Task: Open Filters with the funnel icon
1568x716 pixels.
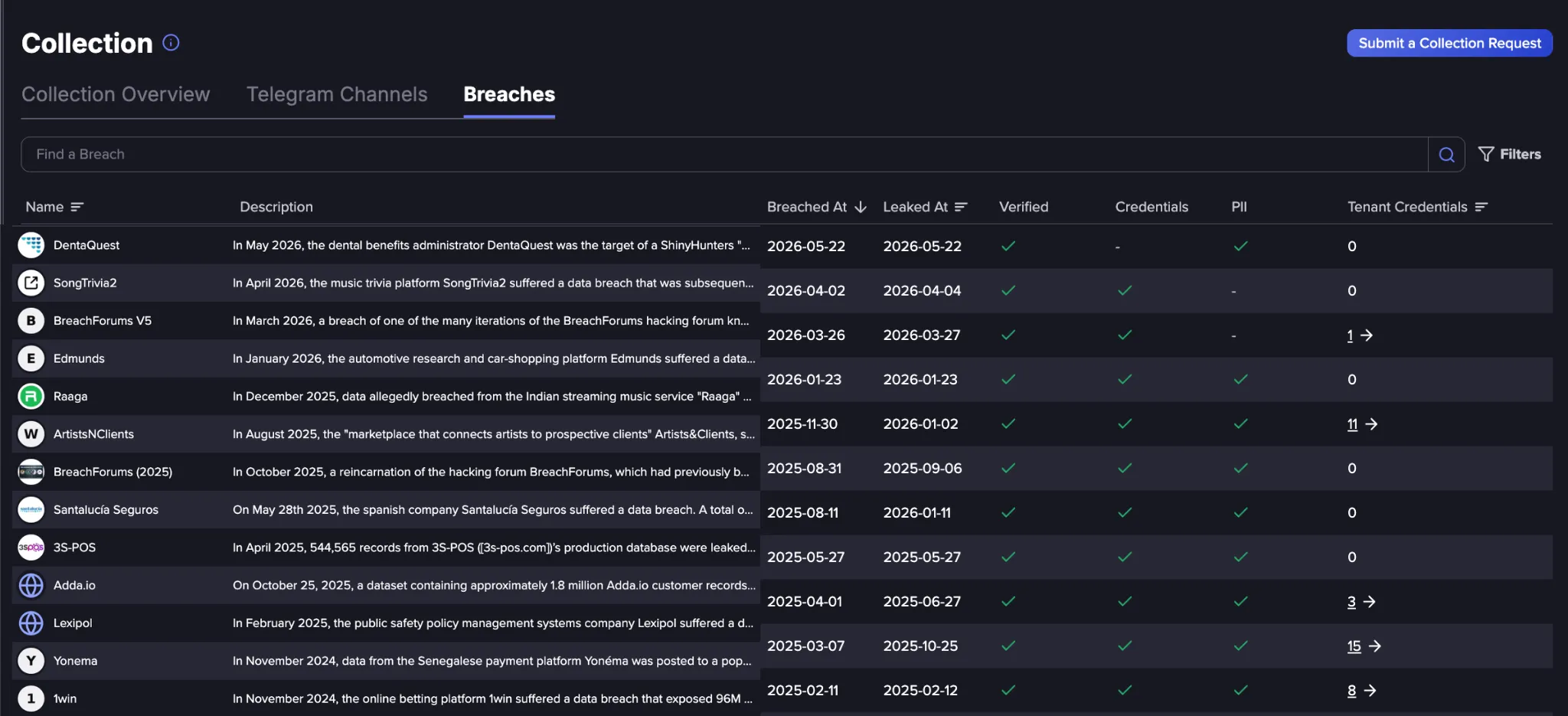Action: point(1509,155)
